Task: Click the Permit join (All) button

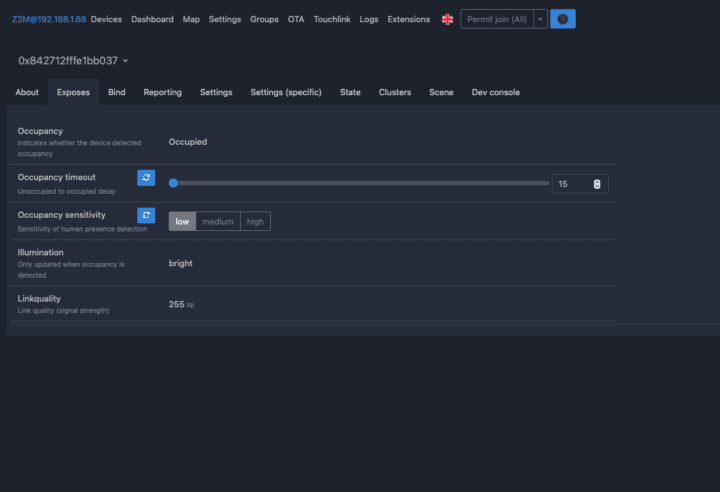Action: [x=497, y=19]
